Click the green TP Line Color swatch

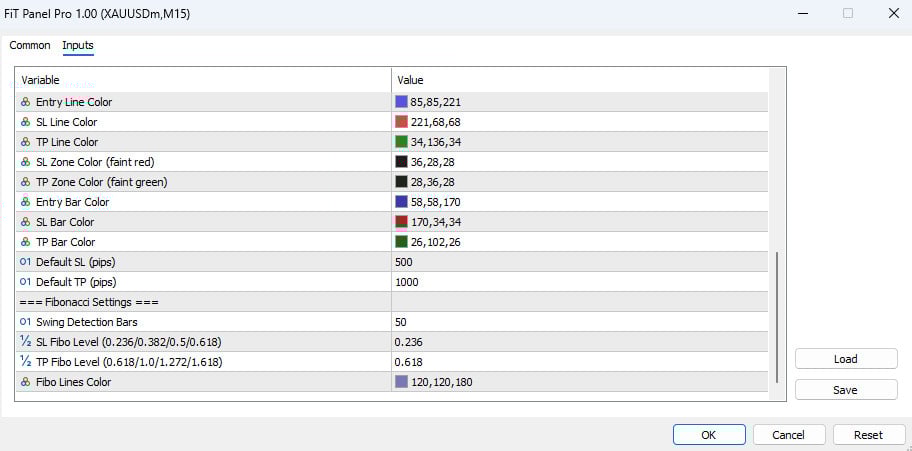(x=402, y=142)
